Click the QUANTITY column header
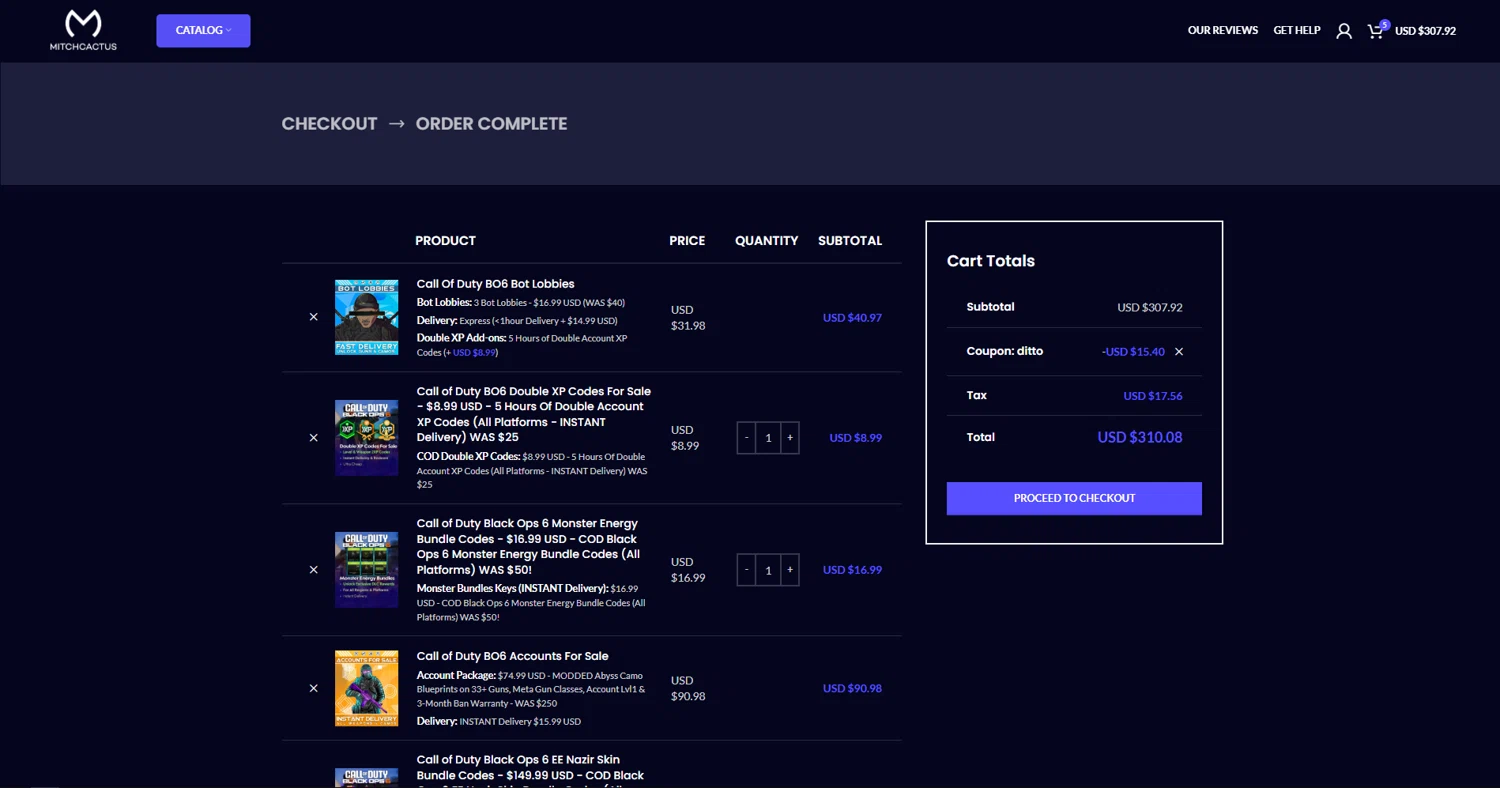The image size is (1500, 788). pyautogui.click(x=767, y=241)
